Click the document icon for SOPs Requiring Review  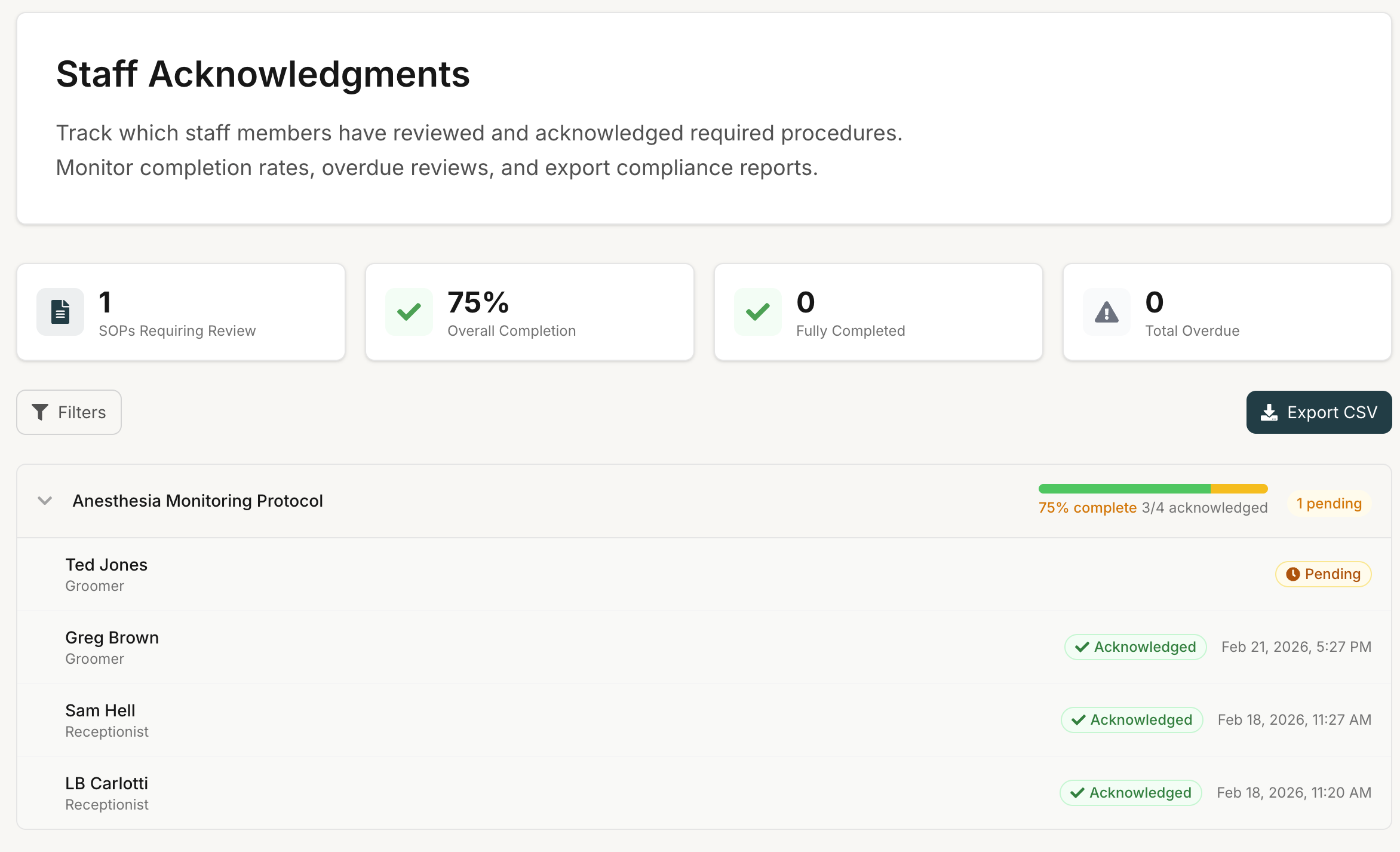pyautogui.click(x=60, y=312)
